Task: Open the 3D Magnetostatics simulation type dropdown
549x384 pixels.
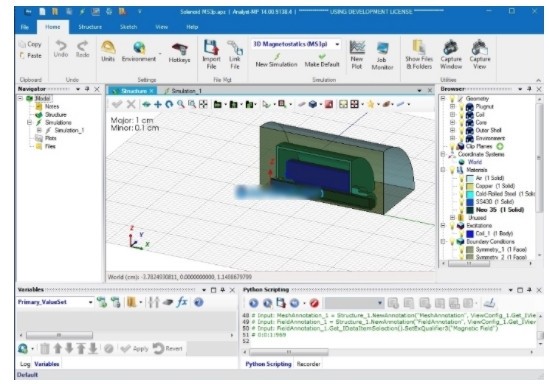Action: click(x=337, y=44)
